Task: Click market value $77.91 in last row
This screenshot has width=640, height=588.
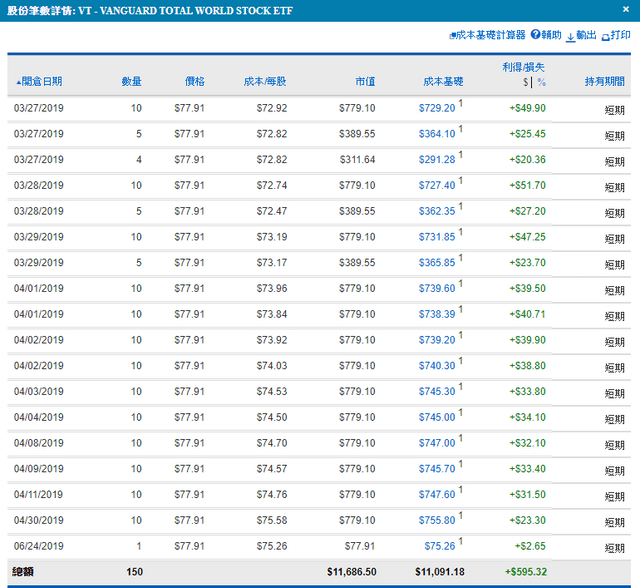Action: pos(360,546)
